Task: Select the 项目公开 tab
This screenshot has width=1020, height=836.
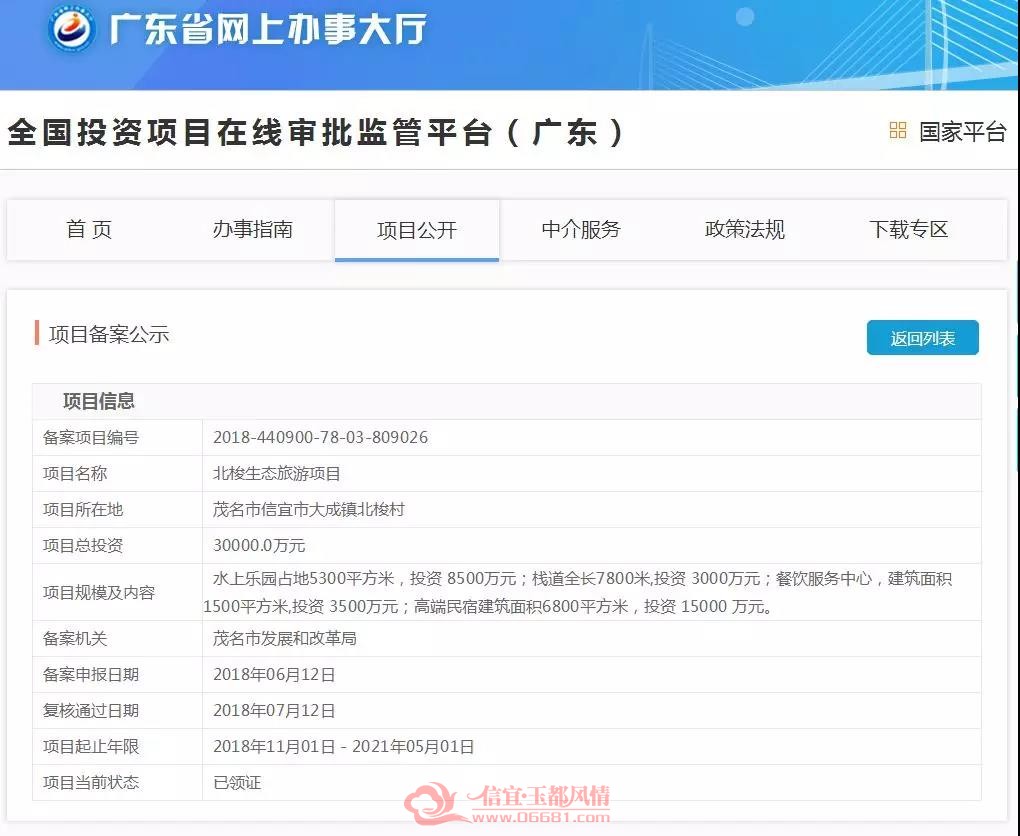Action: [x=417, y=230]
